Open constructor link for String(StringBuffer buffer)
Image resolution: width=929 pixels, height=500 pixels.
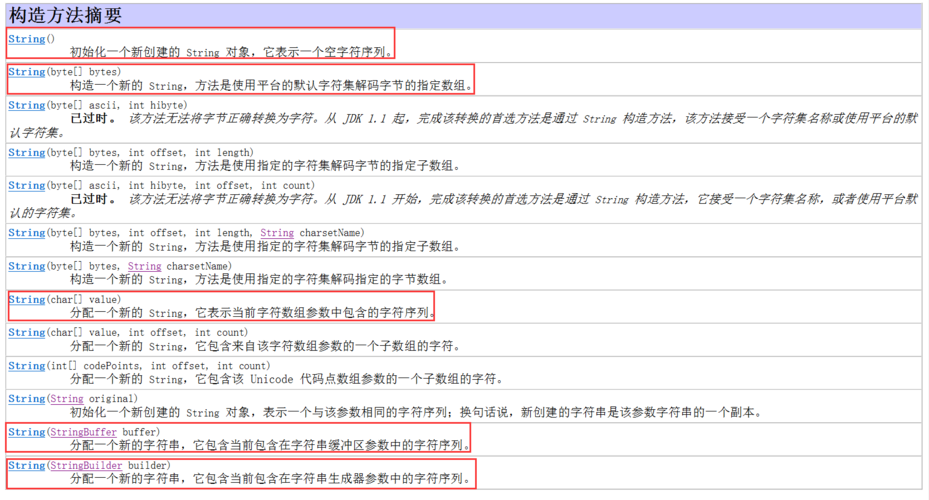click(x=27, y=432)
